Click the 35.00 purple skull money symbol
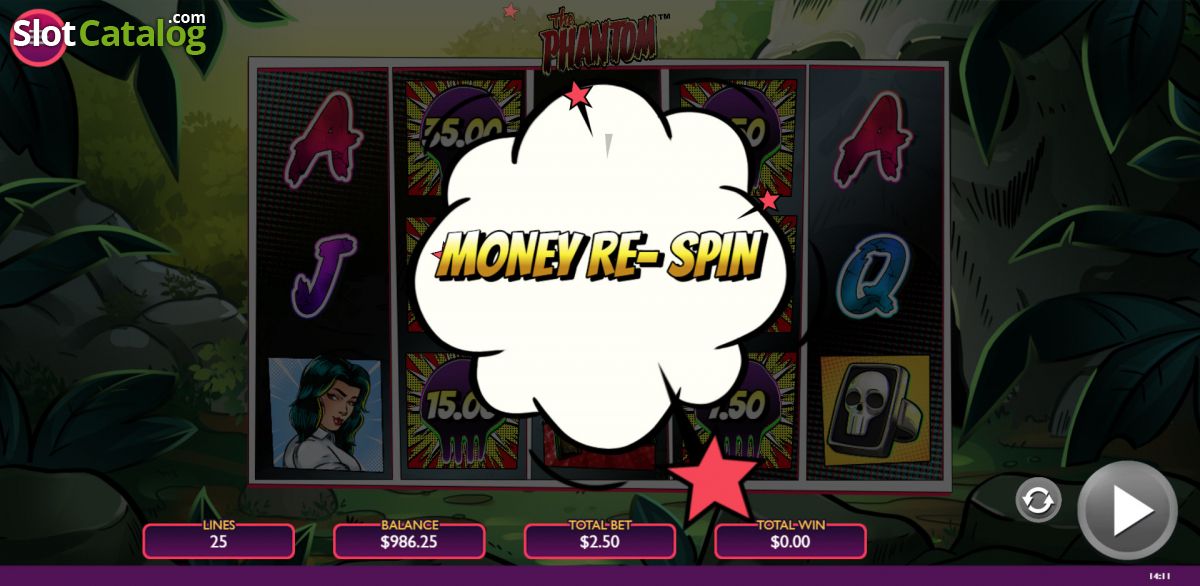 pyautogui.click(x=455, y=136)
